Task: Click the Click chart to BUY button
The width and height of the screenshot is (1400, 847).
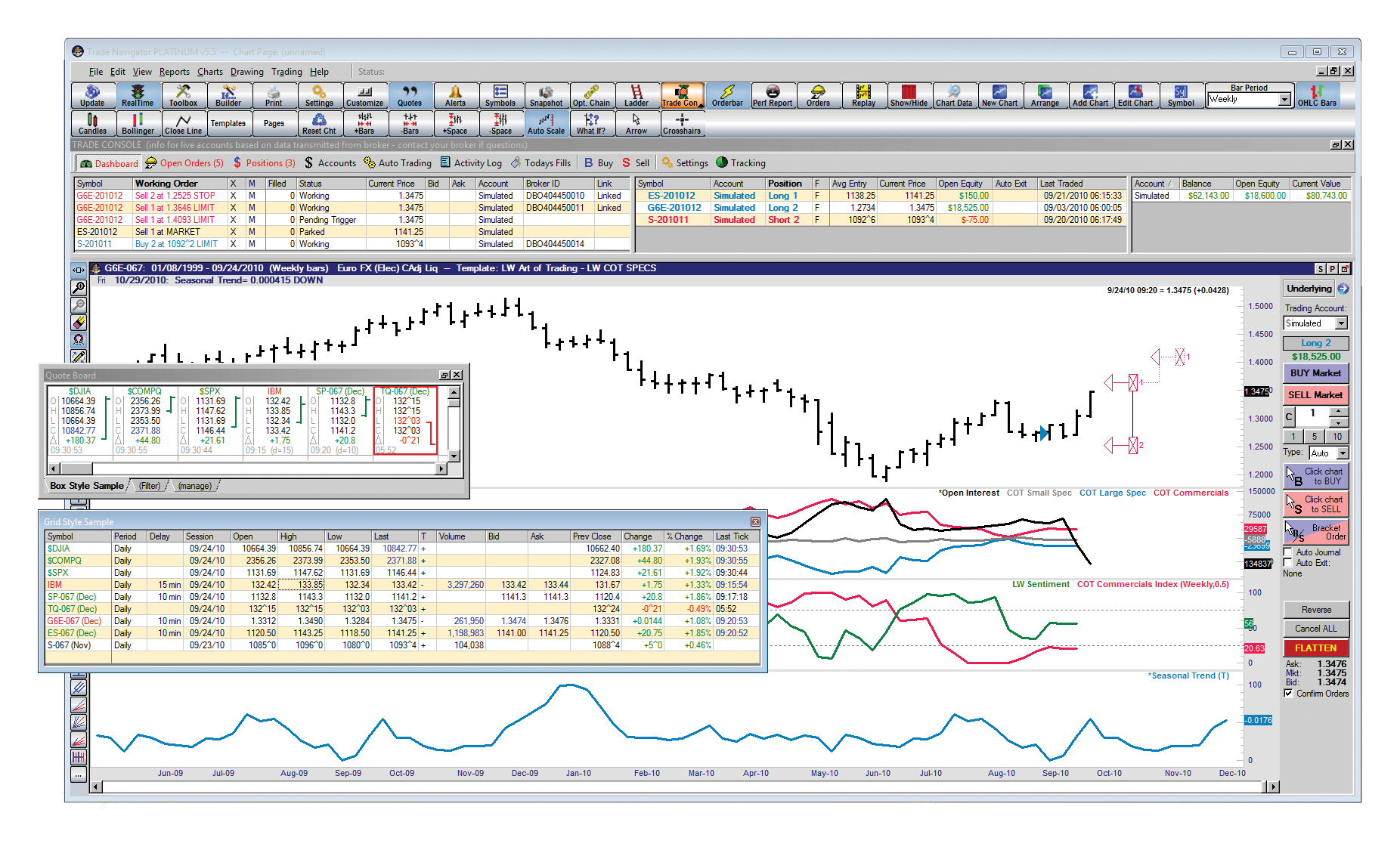Action: 1315,476
